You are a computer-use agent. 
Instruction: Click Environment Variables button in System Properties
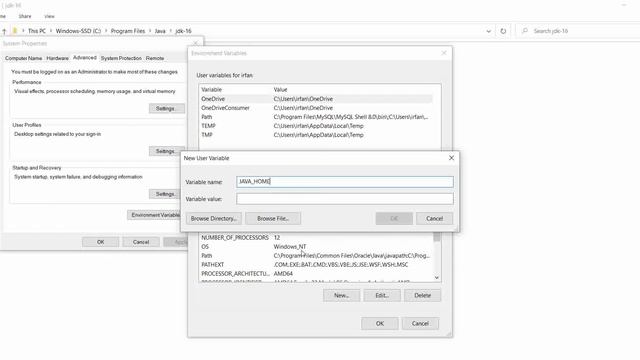154,215
